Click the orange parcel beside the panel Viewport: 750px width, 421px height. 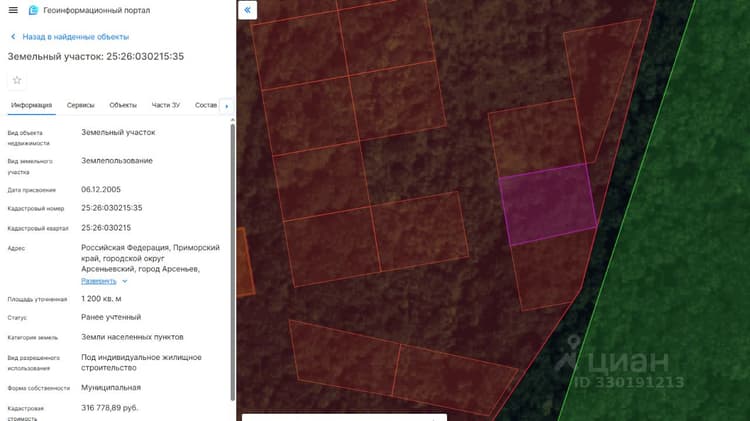[x=245, y=261]
